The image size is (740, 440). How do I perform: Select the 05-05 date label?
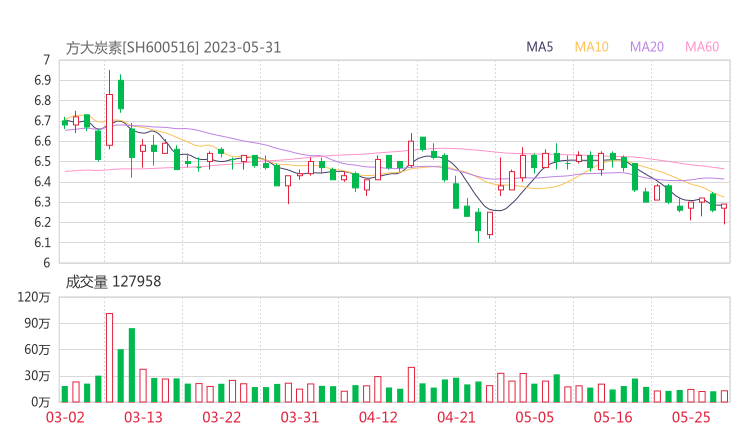[535, 417]
